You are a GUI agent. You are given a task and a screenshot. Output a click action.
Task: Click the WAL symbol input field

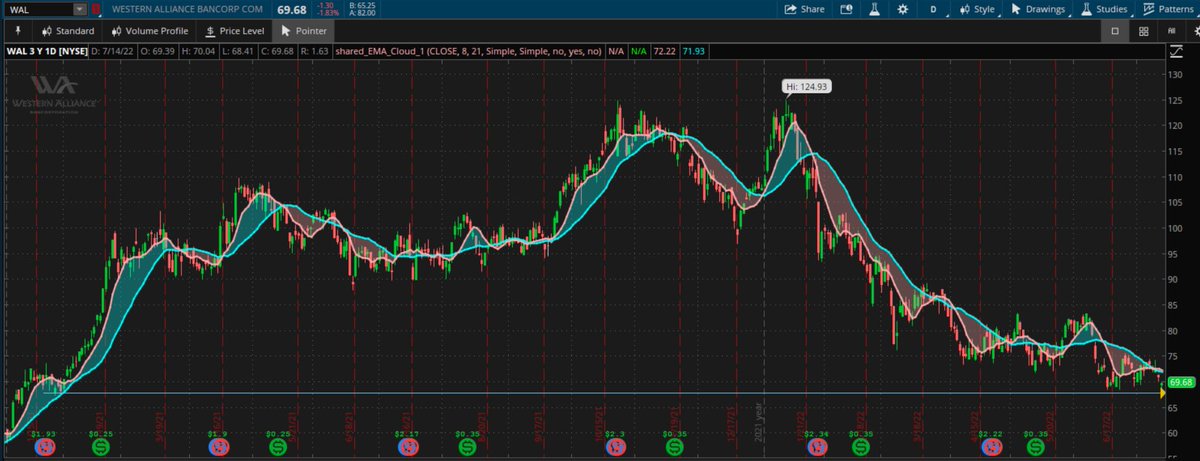coord(38,9)
